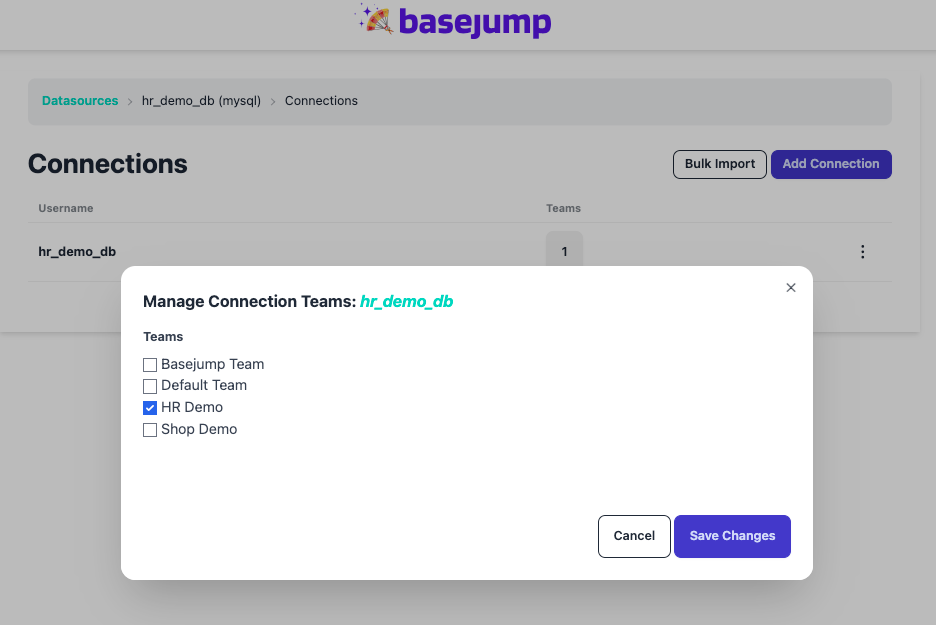Image resolution: width=936 pixels, height=625 pixels.
Task: Check the Basejump Team checkbox
Action: [150, 365]
